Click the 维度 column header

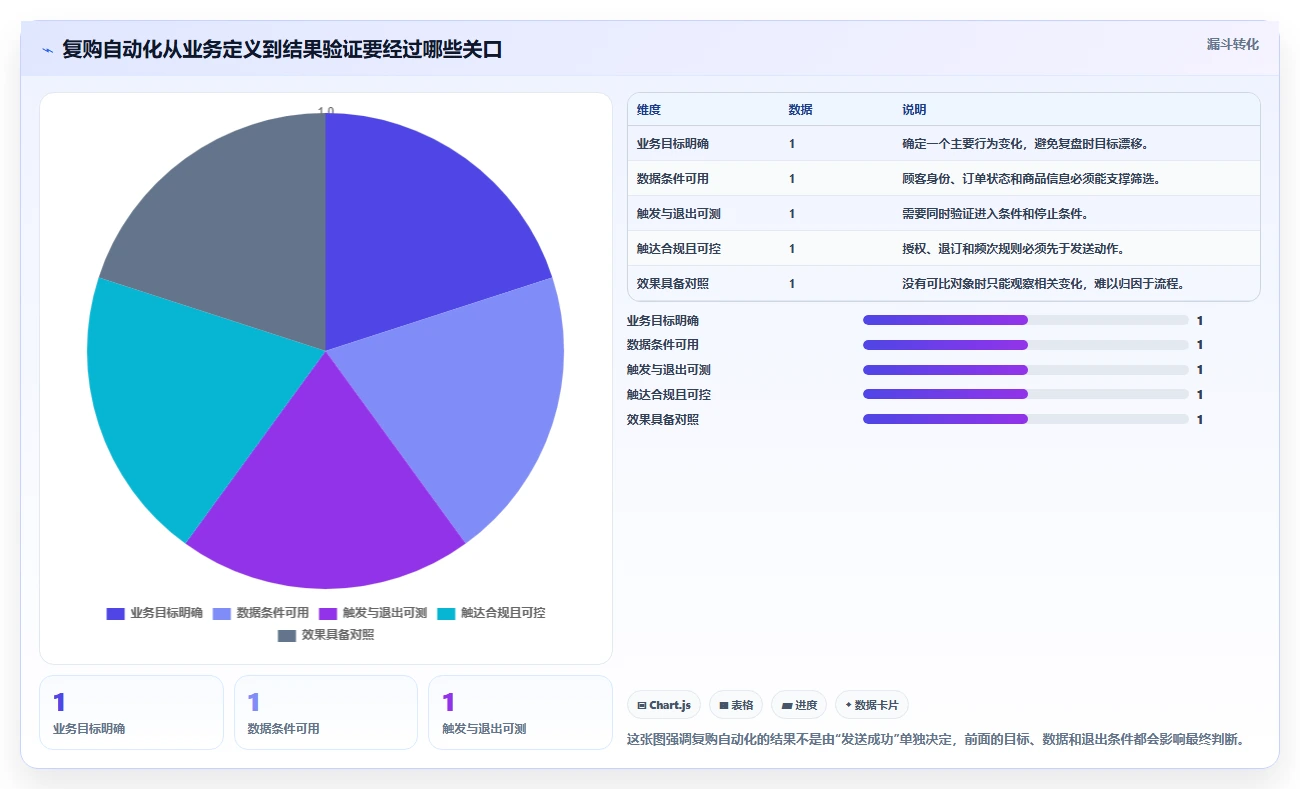click(x=649, y=110)
